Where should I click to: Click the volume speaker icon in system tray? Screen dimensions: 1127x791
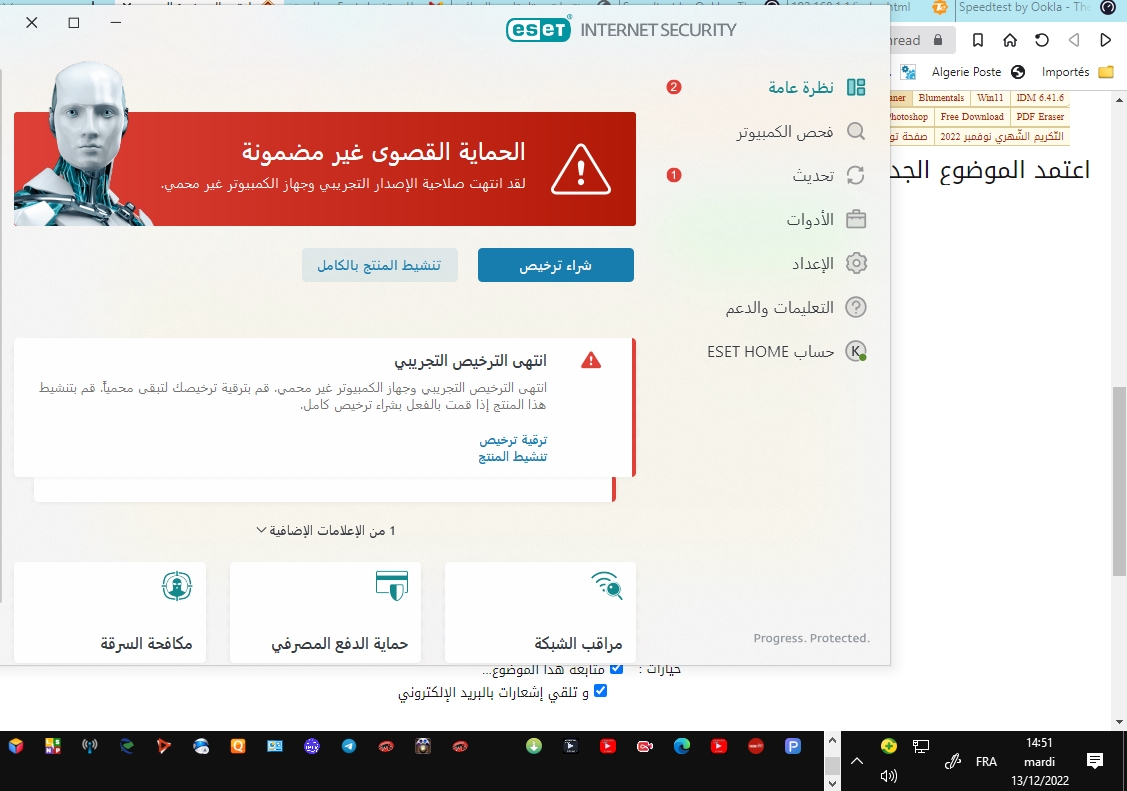[889, 776]
